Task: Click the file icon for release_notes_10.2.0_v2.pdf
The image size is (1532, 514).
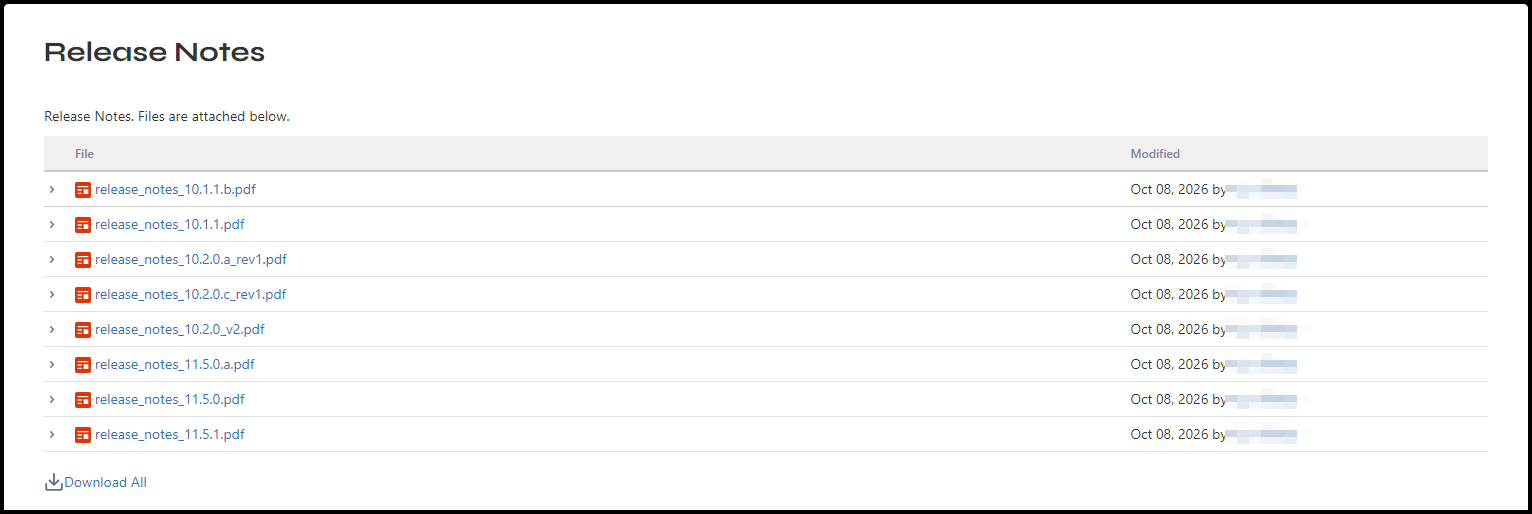Action: pyautogui.click(x=83, y=329)
